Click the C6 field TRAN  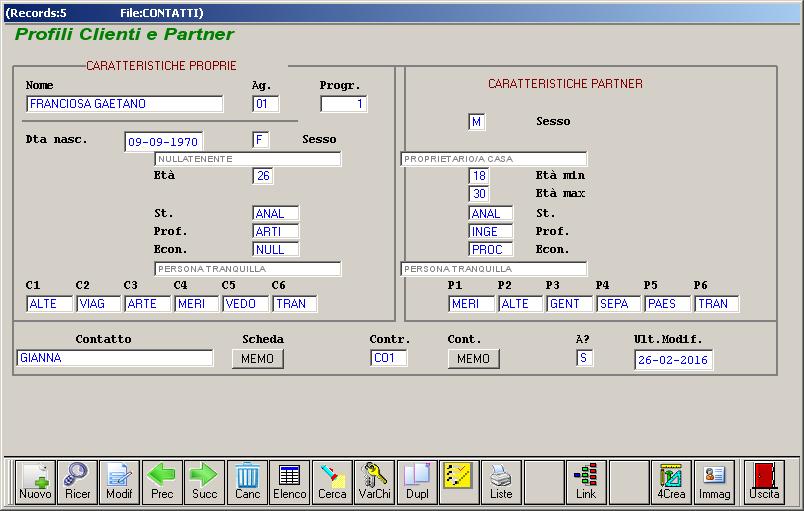point(294,304)
